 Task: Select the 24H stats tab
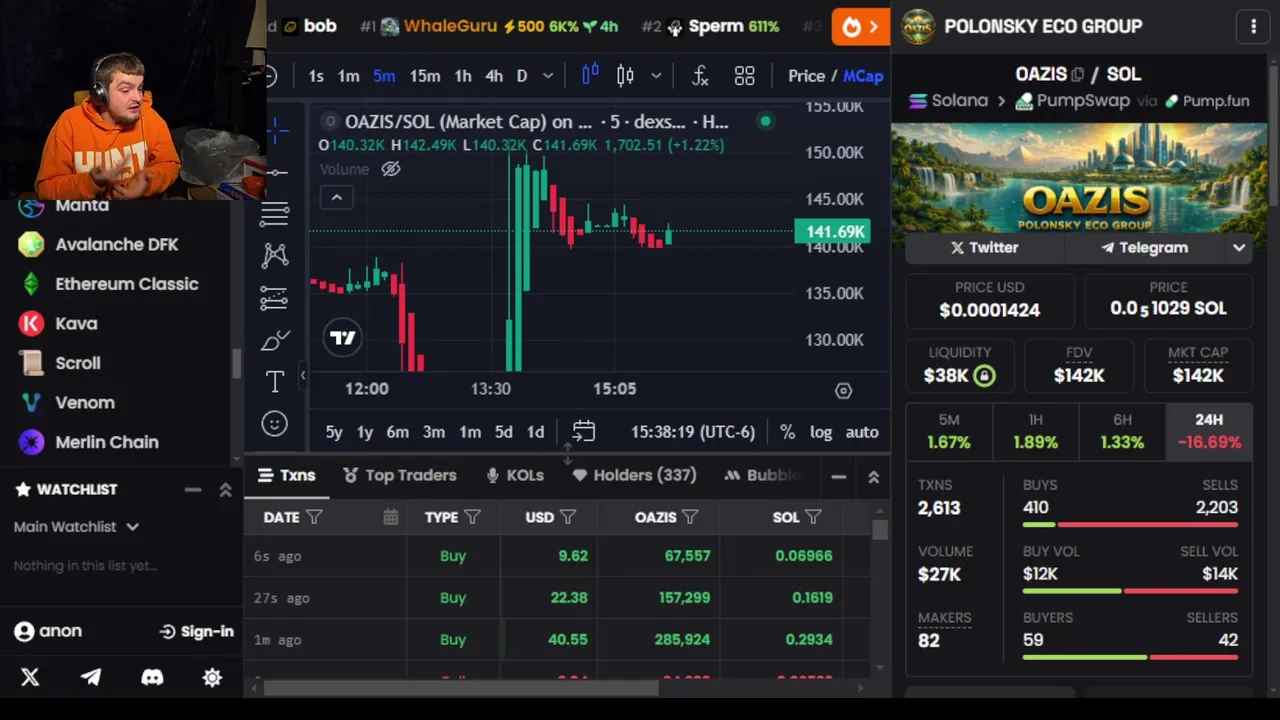click(x=1209, y=431)
